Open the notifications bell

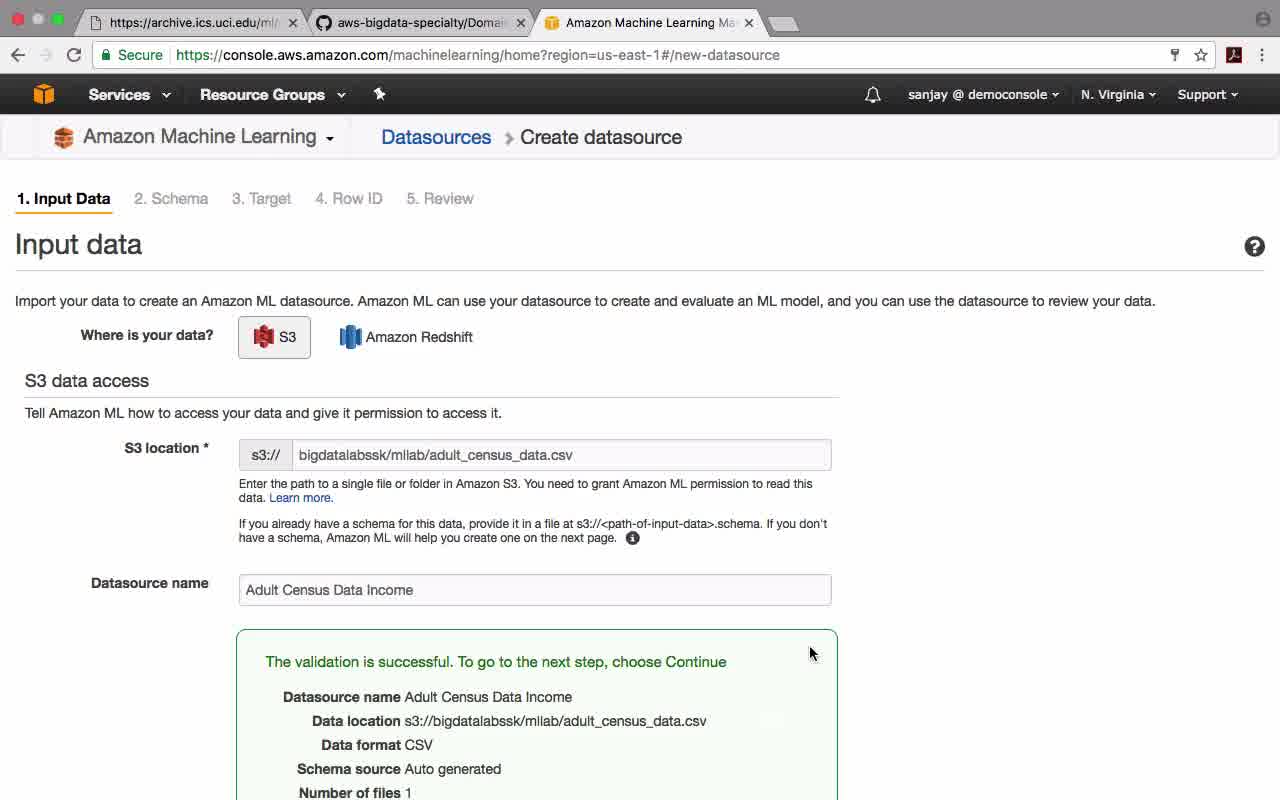[873, 94]
